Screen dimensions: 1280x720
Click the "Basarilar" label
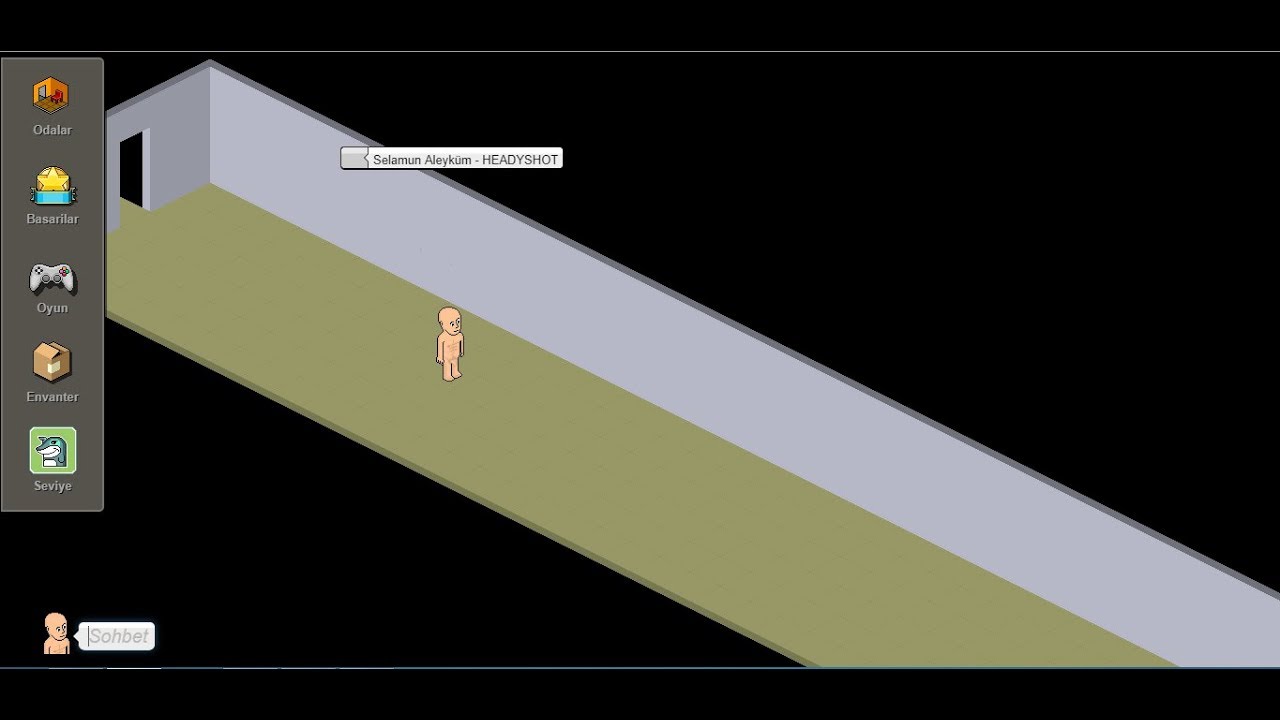pos(52,219)
